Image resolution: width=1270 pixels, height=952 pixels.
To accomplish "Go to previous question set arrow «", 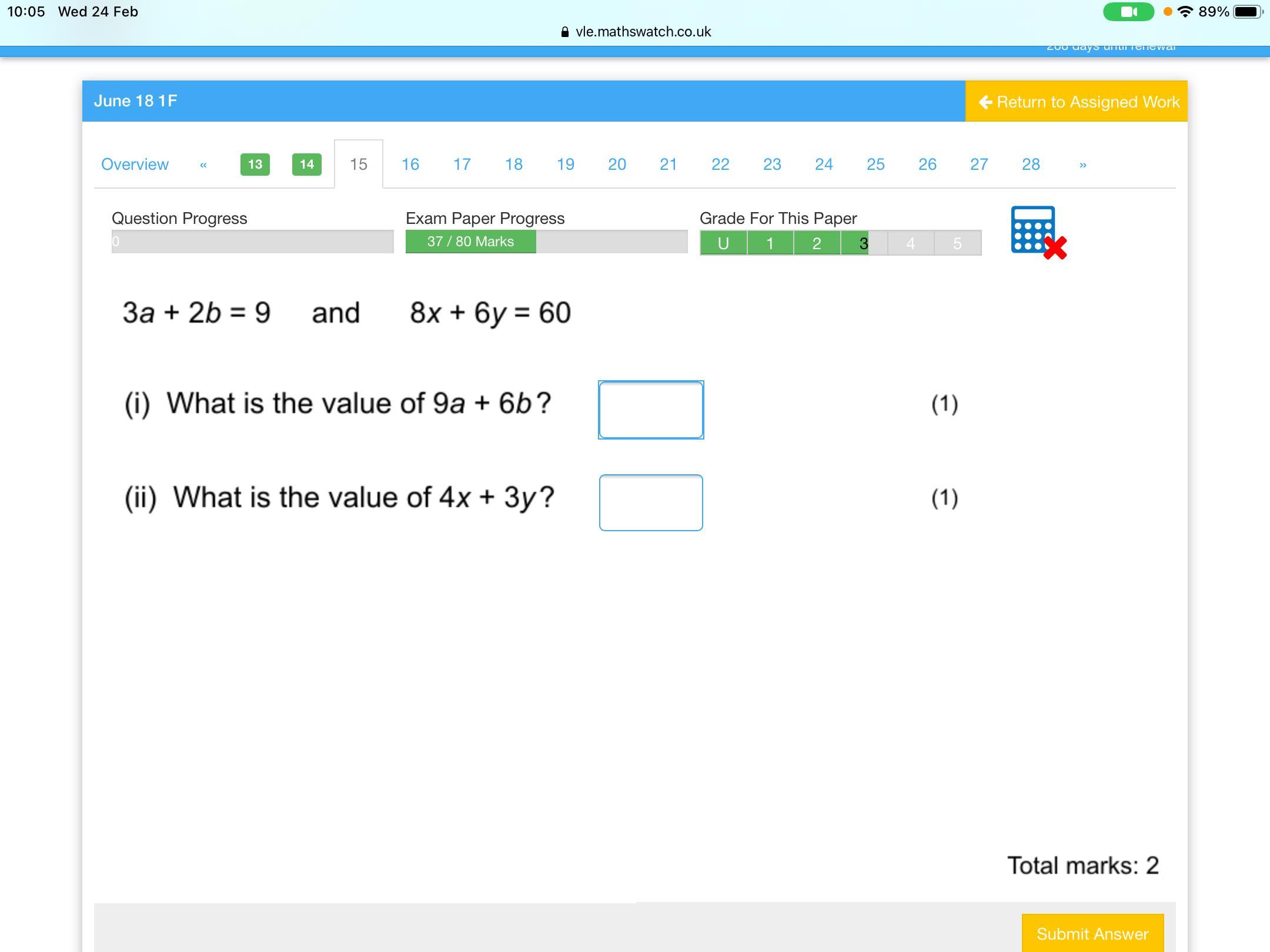I will pos(203,165).
